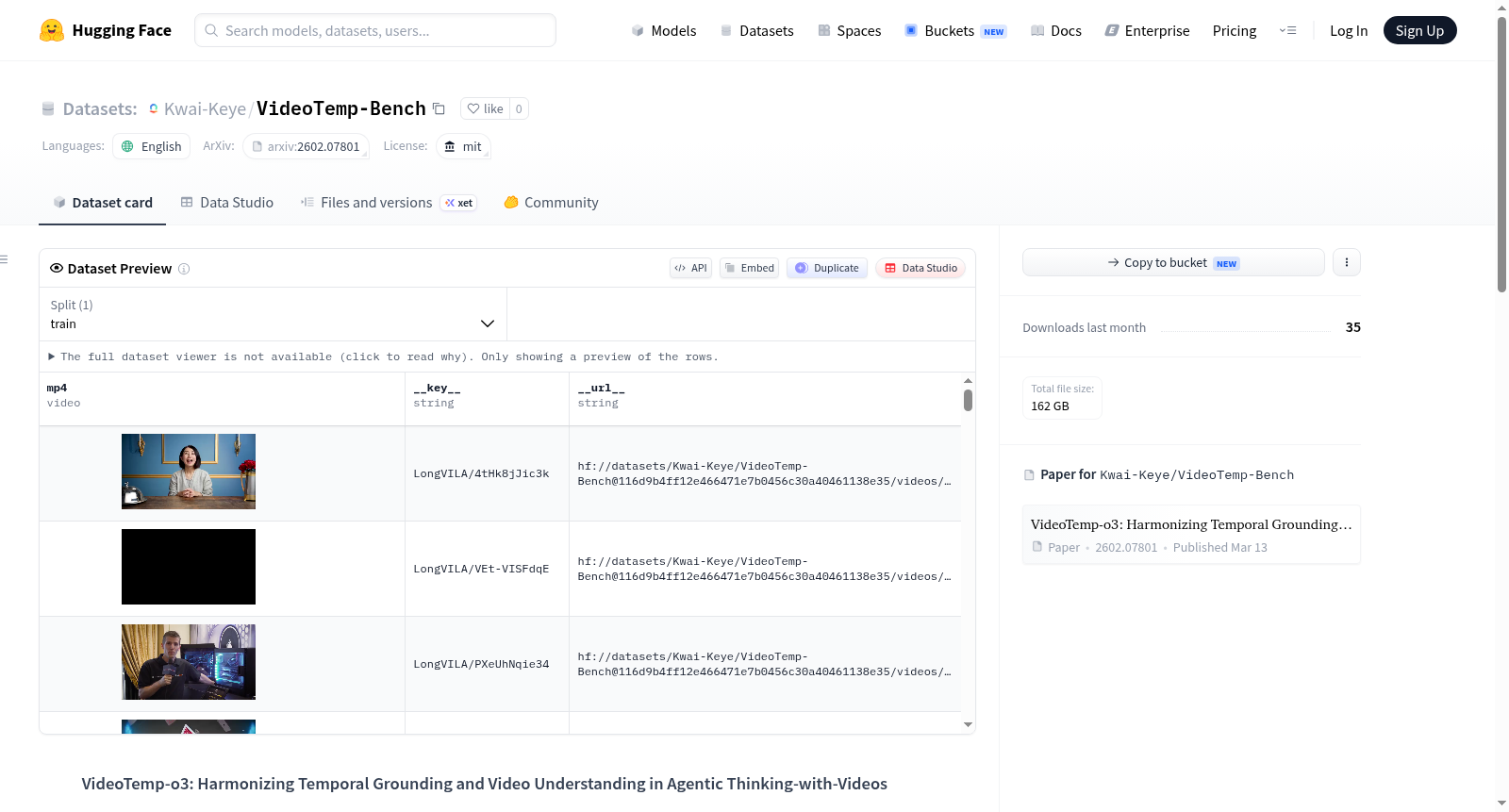Viewport: 1509px width, 812px height.
Task: Click the Datasets: breadcrumb label
Action: click(x=100, y=108)
